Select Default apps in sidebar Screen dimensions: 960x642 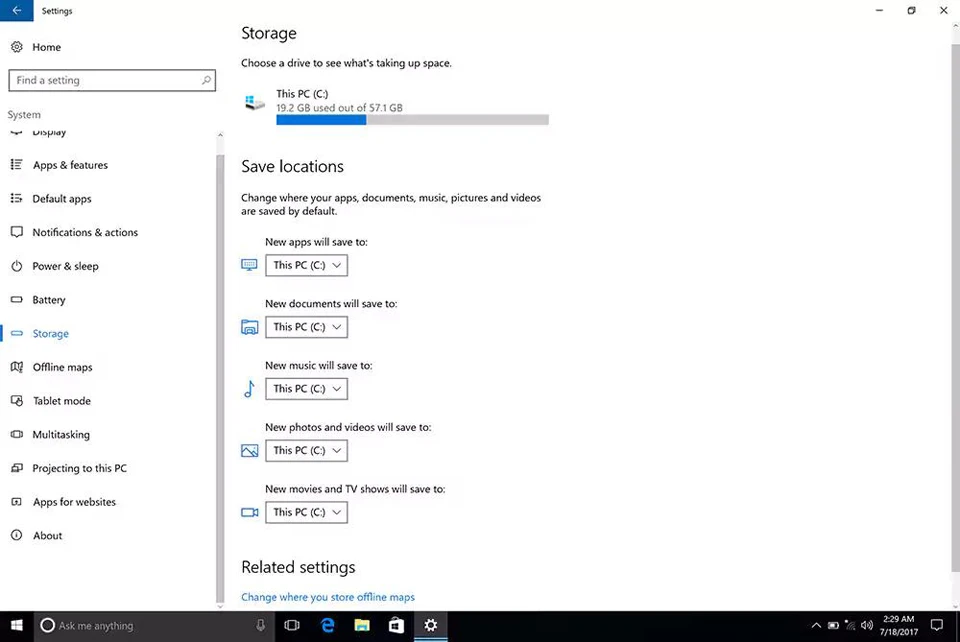pyautogui.click(x=62, y=199)
